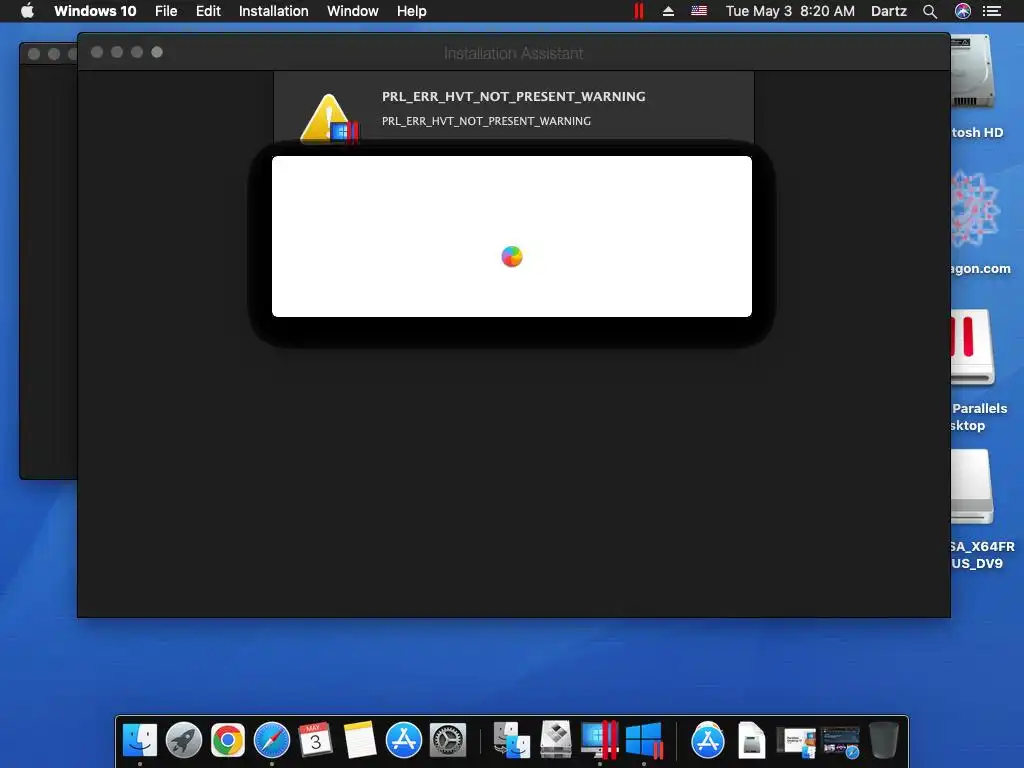Open the Window menu
Image resolution: width=1024 pixels, height=768 pixels.
(x=353, y=11)
